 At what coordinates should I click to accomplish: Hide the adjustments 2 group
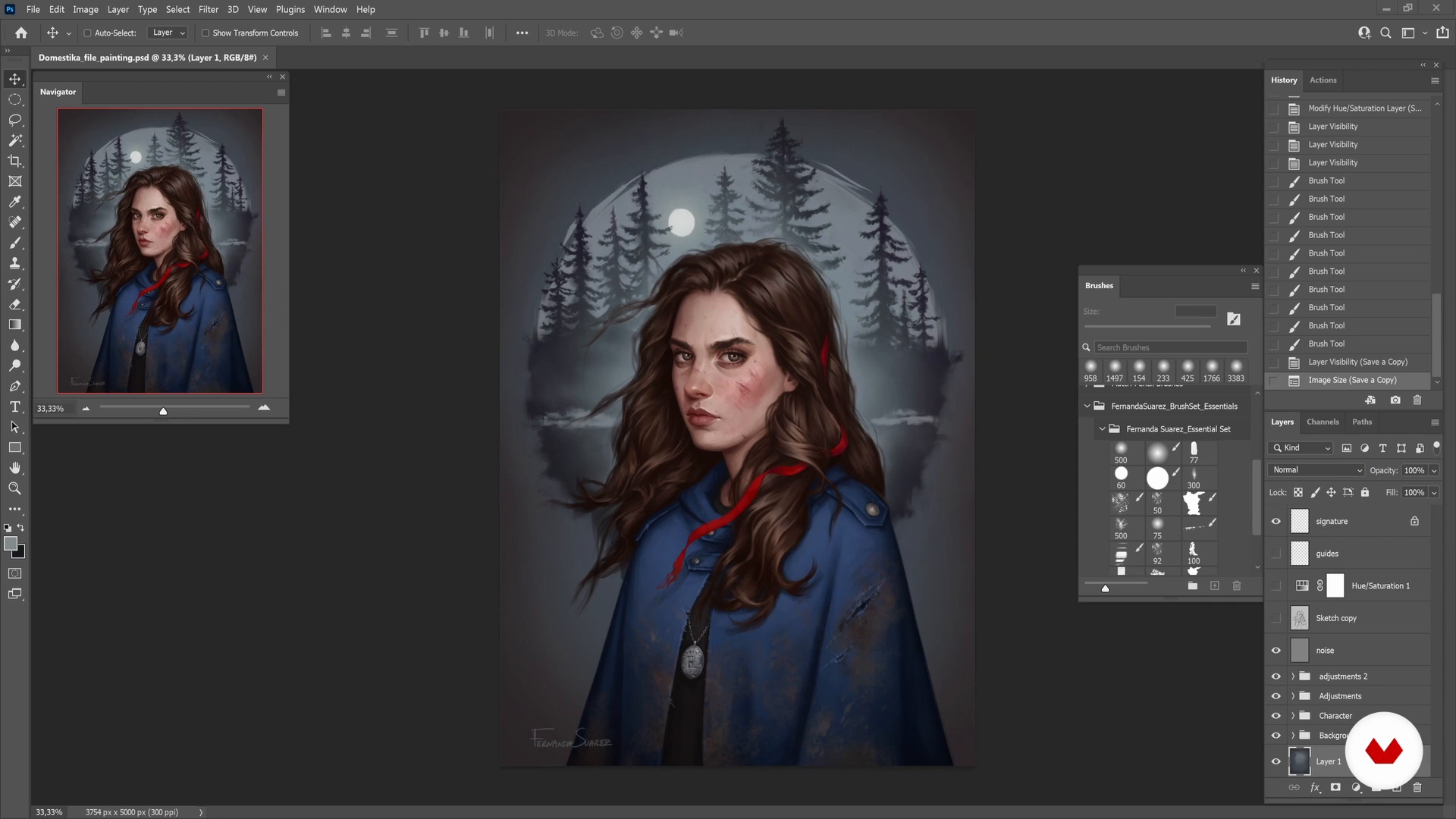[1276, 676]
